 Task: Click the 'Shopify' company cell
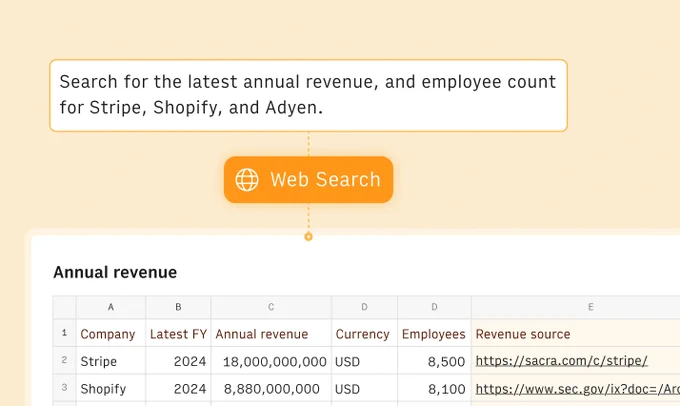point(111,388)
